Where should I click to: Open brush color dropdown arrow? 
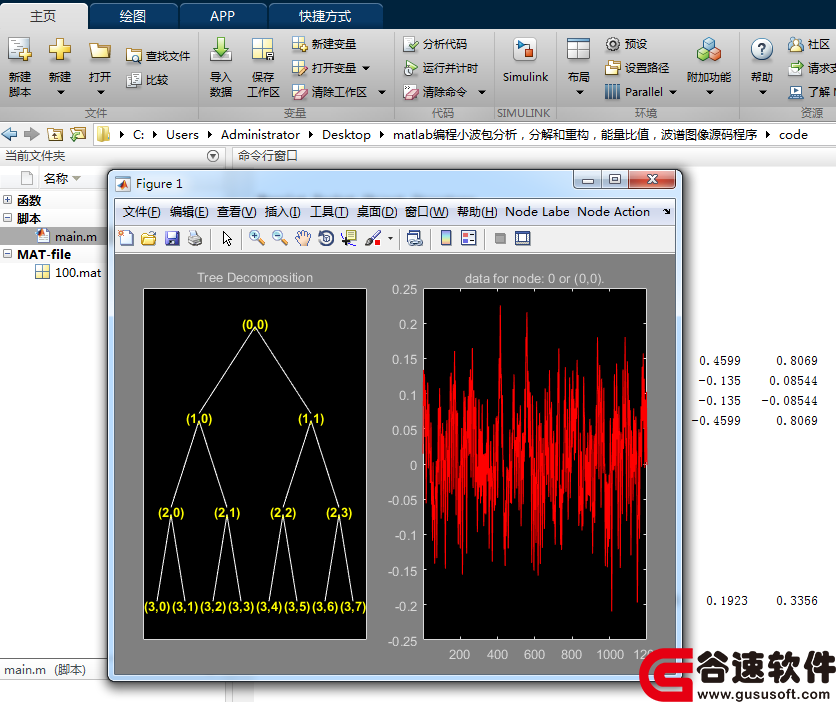point(390,238)
